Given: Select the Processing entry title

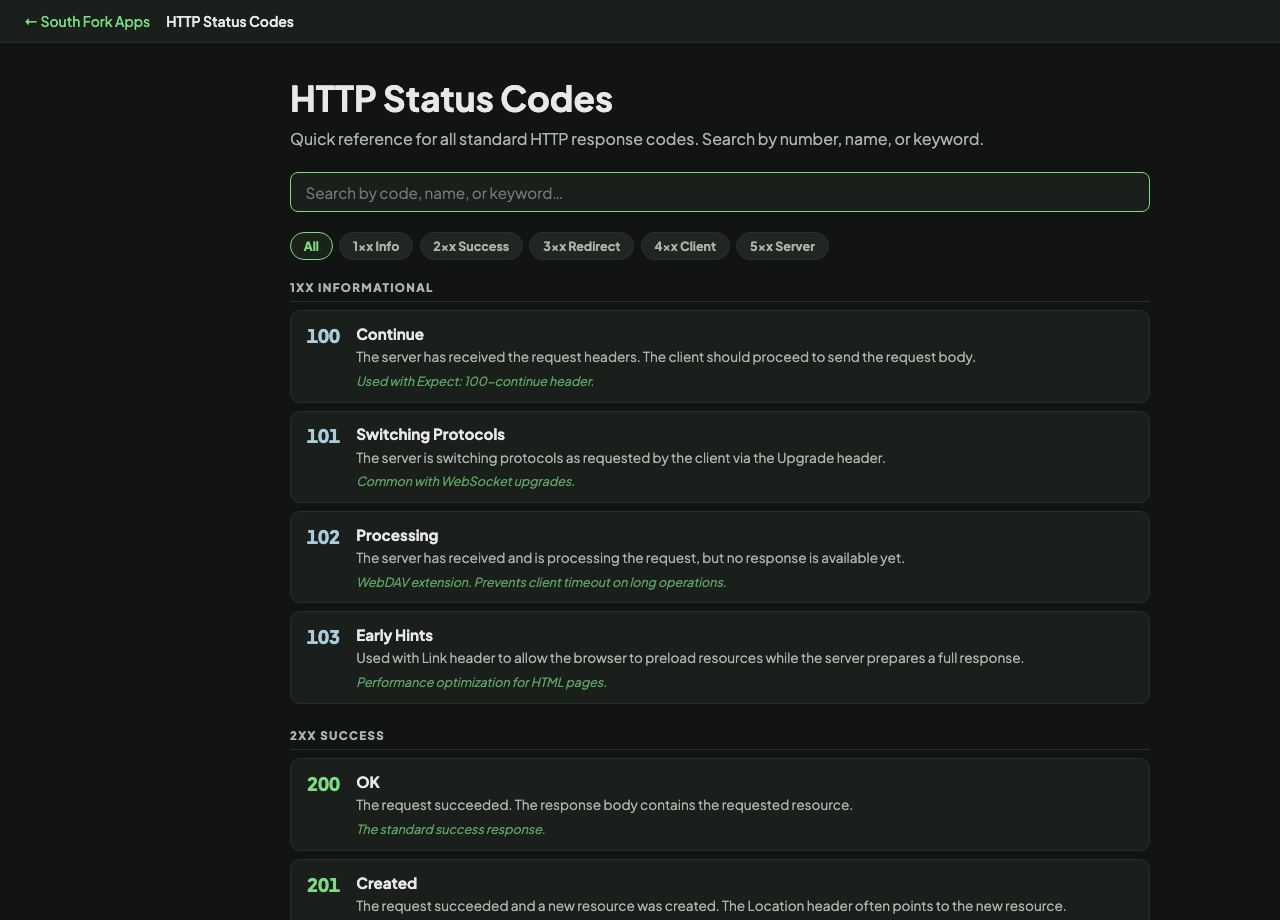Looking at the screenshot, I should (x=397, y=535).
